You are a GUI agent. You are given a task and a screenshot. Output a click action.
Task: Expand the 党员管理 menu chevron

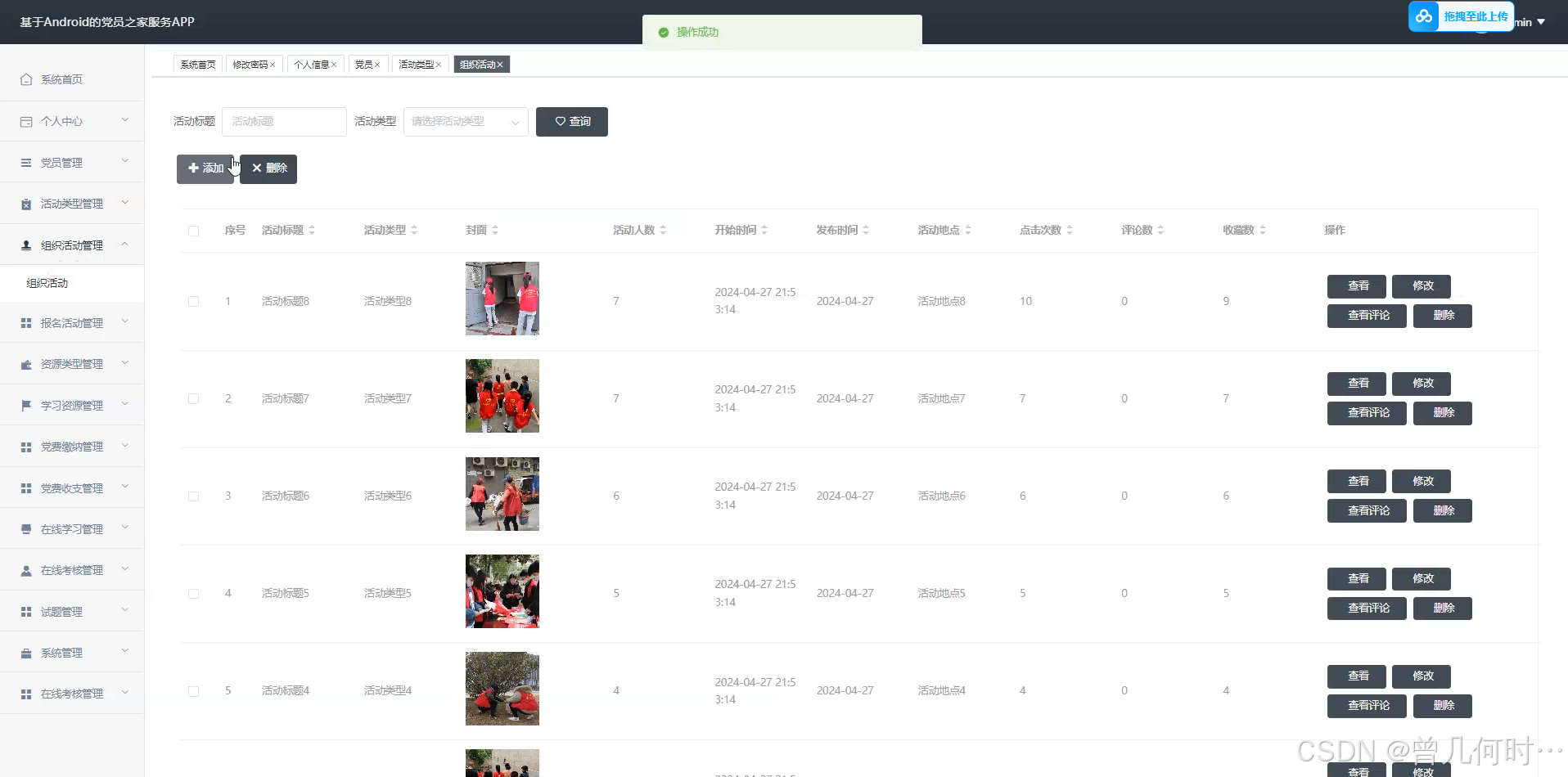(x=125, y=161)
